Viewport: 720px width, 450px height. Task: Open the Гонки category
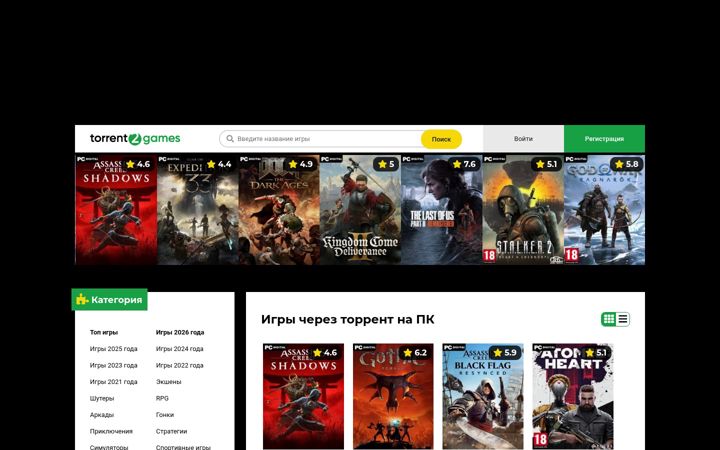point(165,415)
